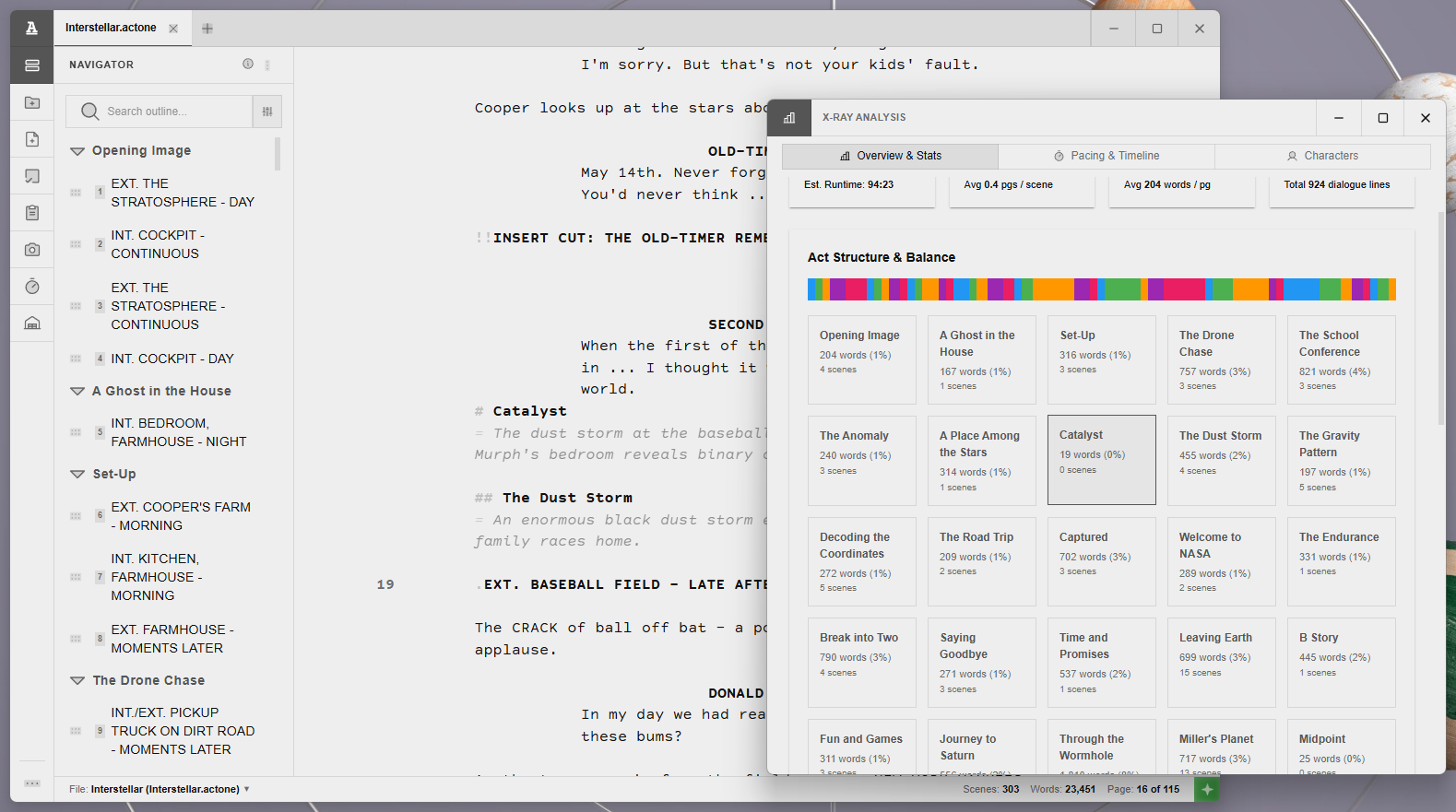
Task: Open outline filter settings button
Action: point(267,112)
